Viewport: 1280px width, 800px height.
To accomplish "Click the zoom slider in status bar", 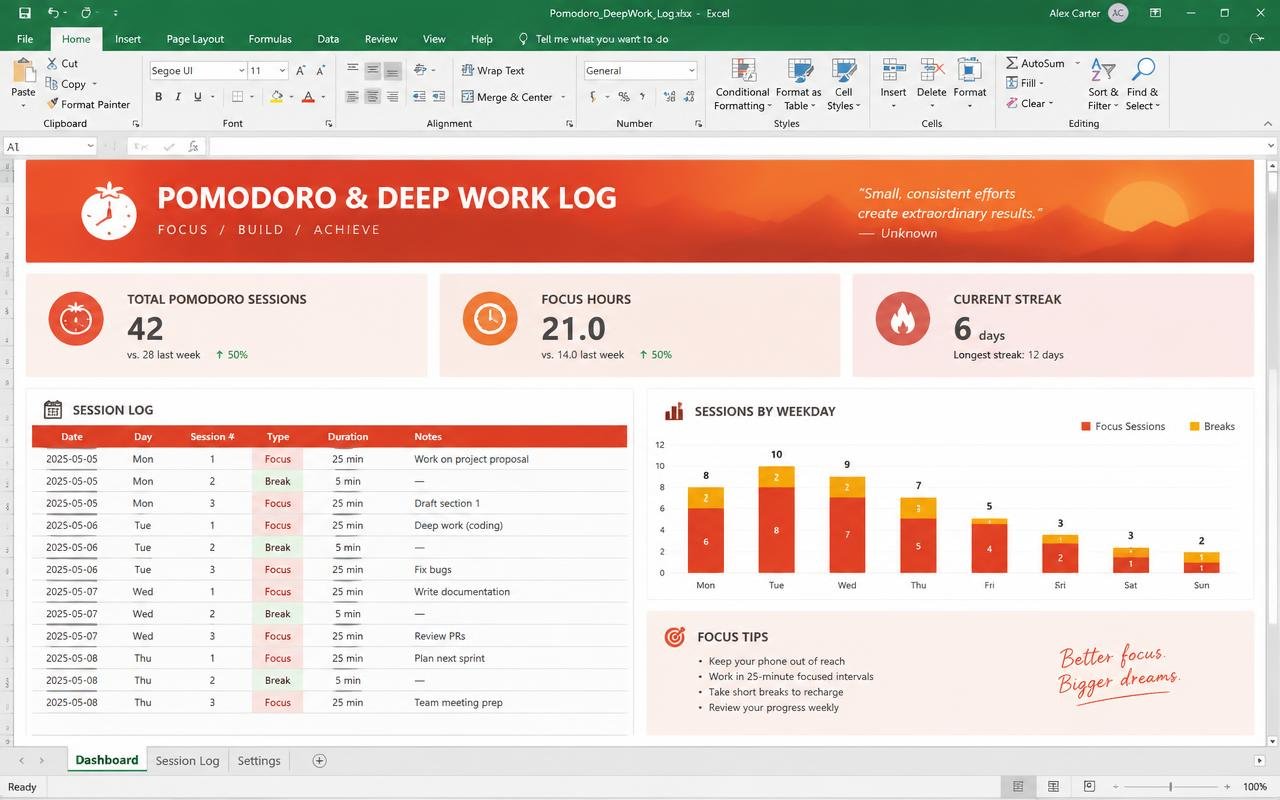I will point(1170,787).
